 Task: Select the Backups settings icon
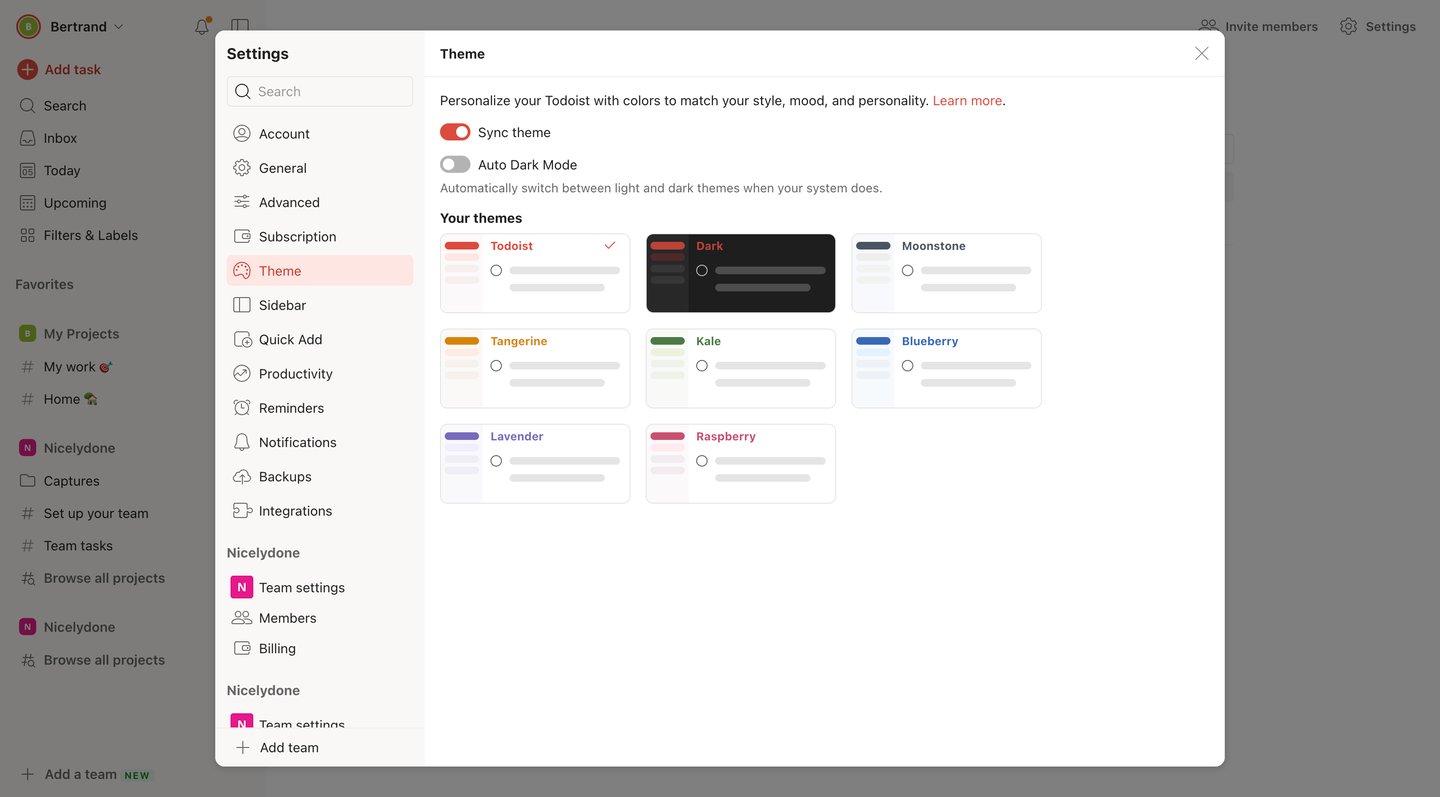click(241, 476)
